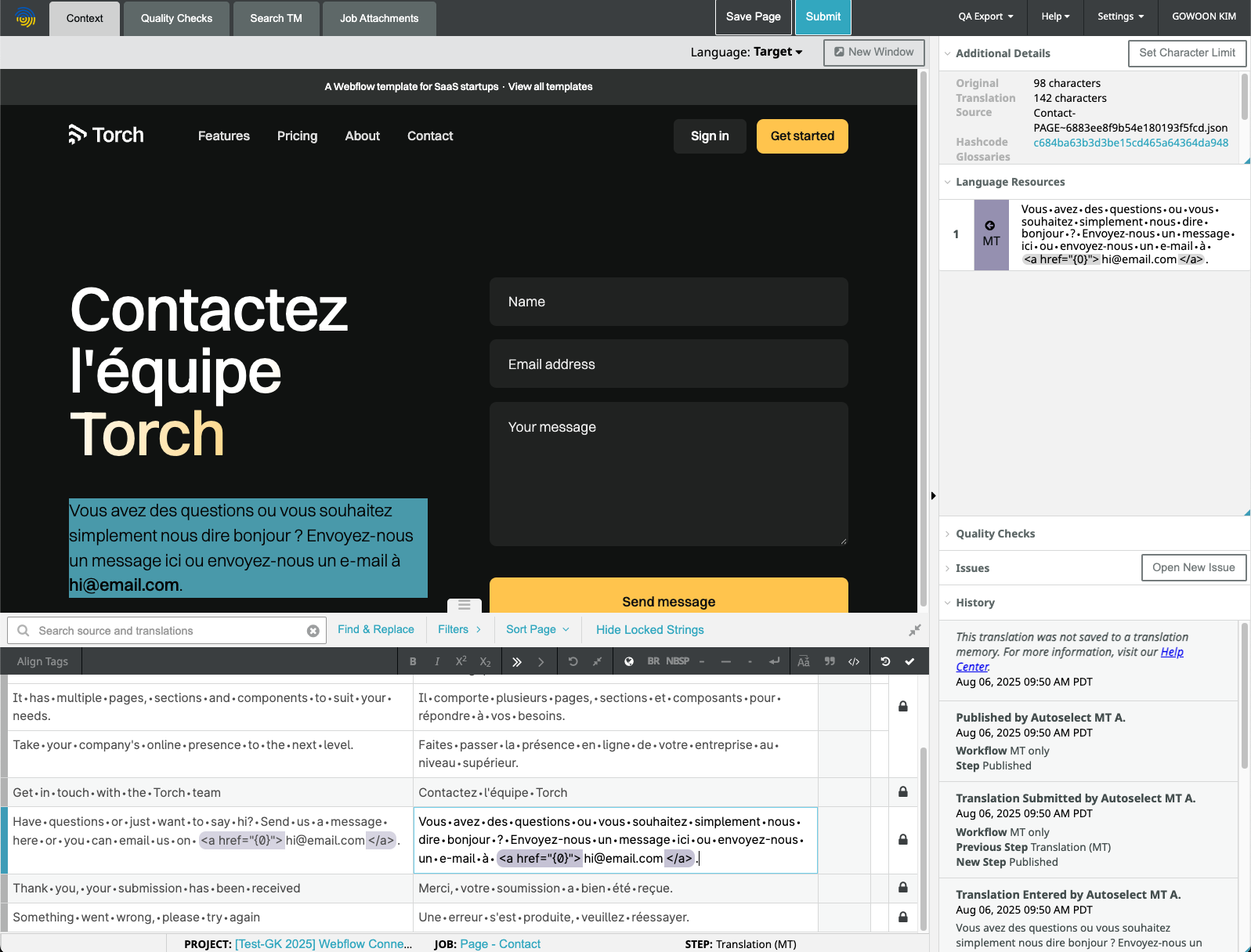Click the lock icon on the Une erreur row
This screenshot has width=1251, height=952.
[x=903, y=917]
